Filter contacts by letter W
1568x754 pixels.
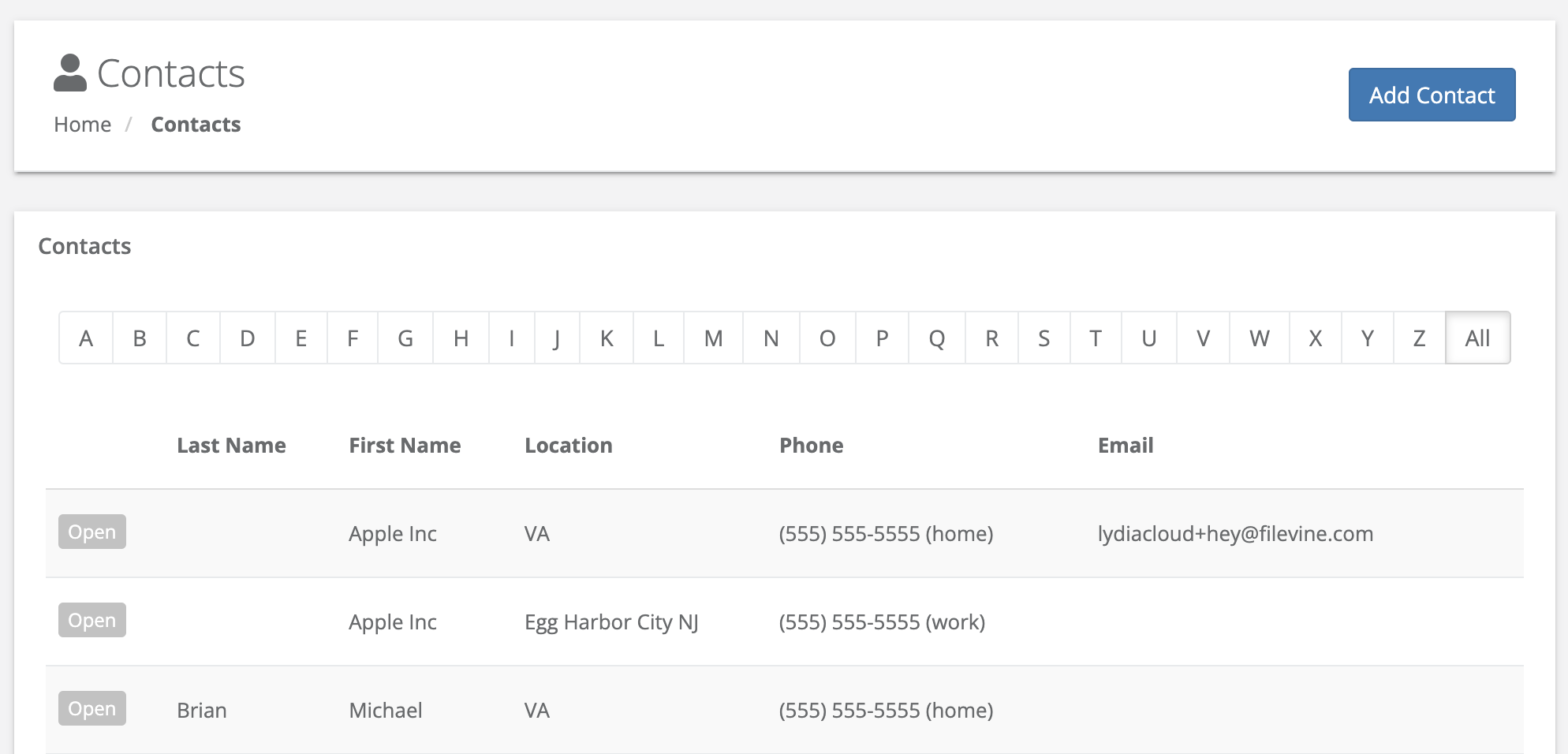point(1260,338)
